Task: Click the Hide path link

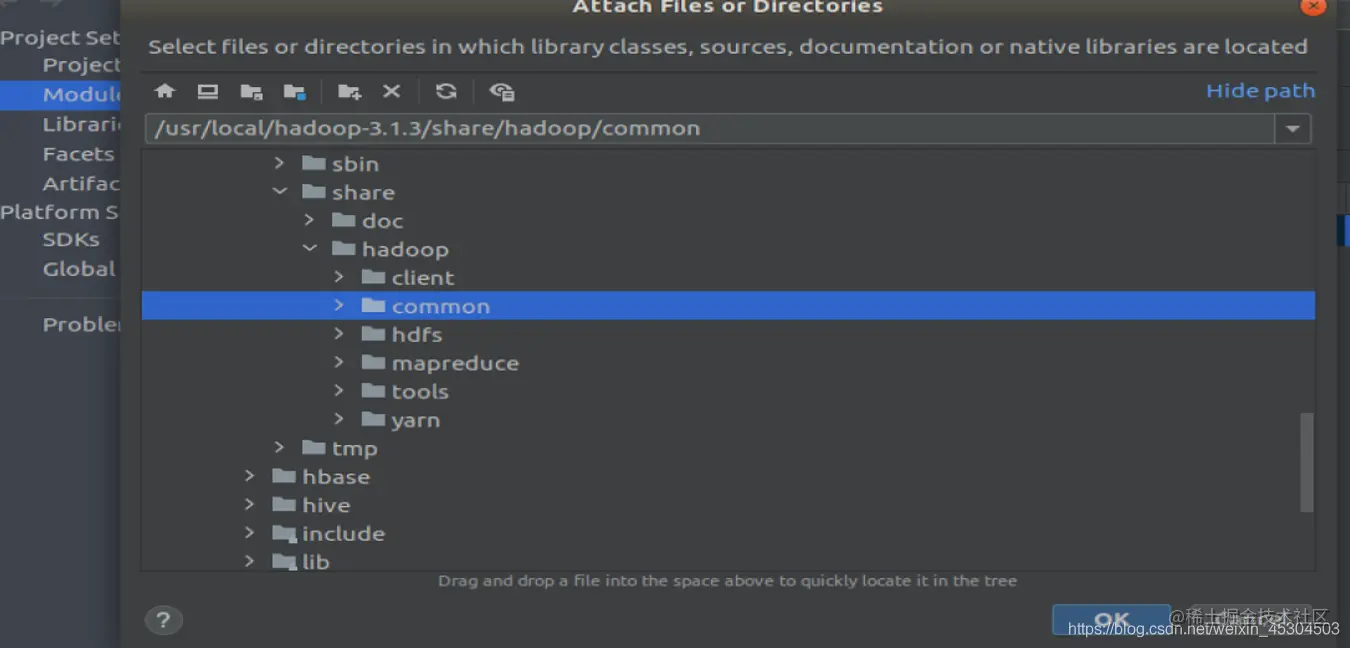Action: pos(1260,91)
